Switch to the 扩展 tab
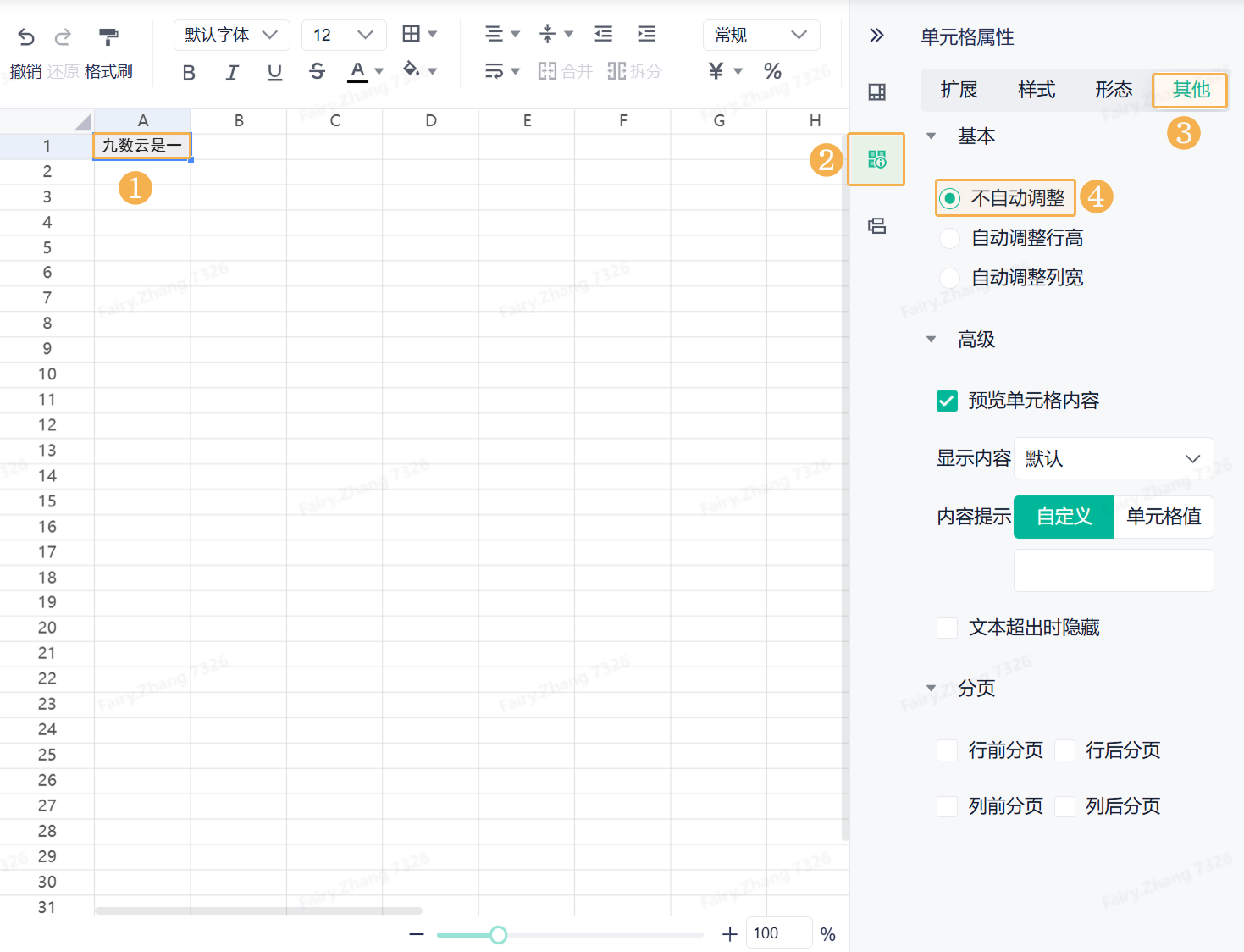Screen dimensions: 1244x952 pyautogui.click(x=959, y=90)
